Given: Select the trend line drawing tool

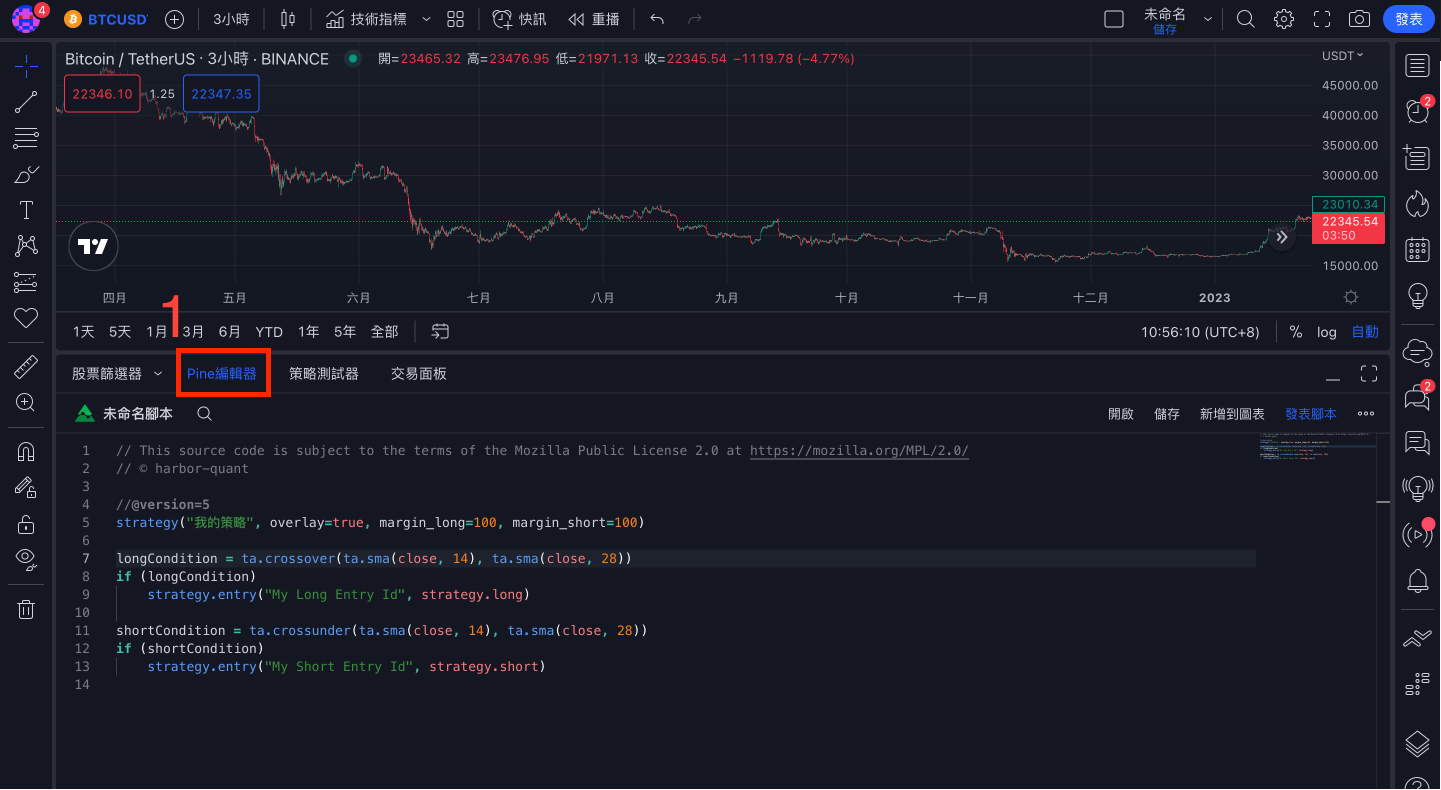Looking at the screenshot, I should click(x=26, y=102).
